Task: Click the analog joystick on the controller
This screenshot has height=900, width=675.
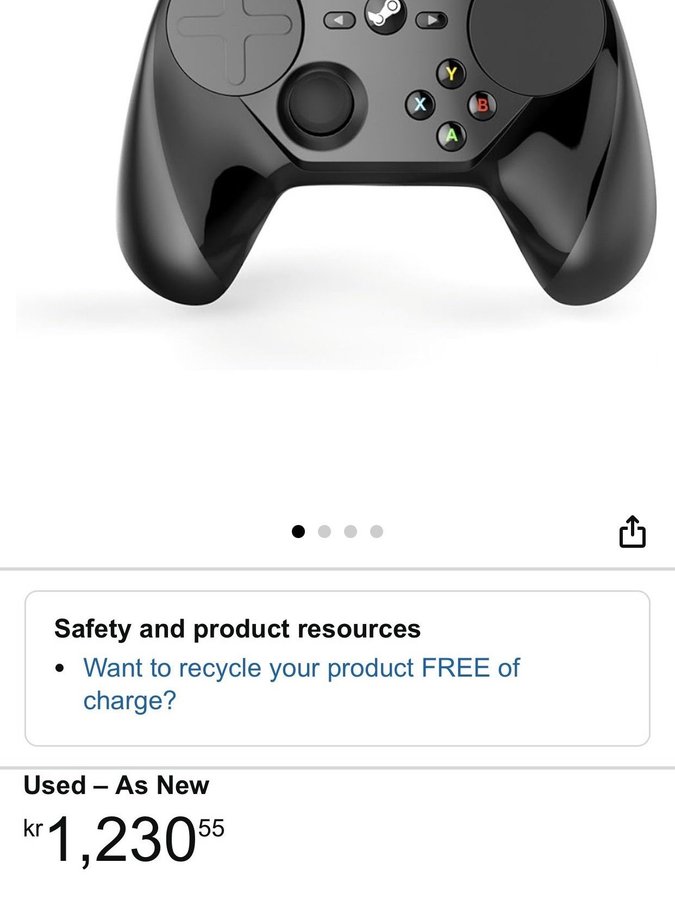Action: [321, 102]
